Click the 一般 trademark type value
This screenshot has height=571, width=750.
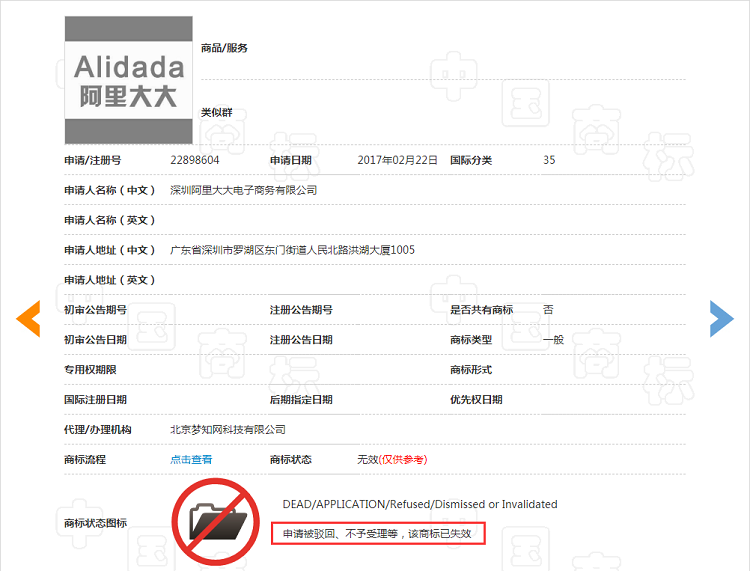point(553,340)
